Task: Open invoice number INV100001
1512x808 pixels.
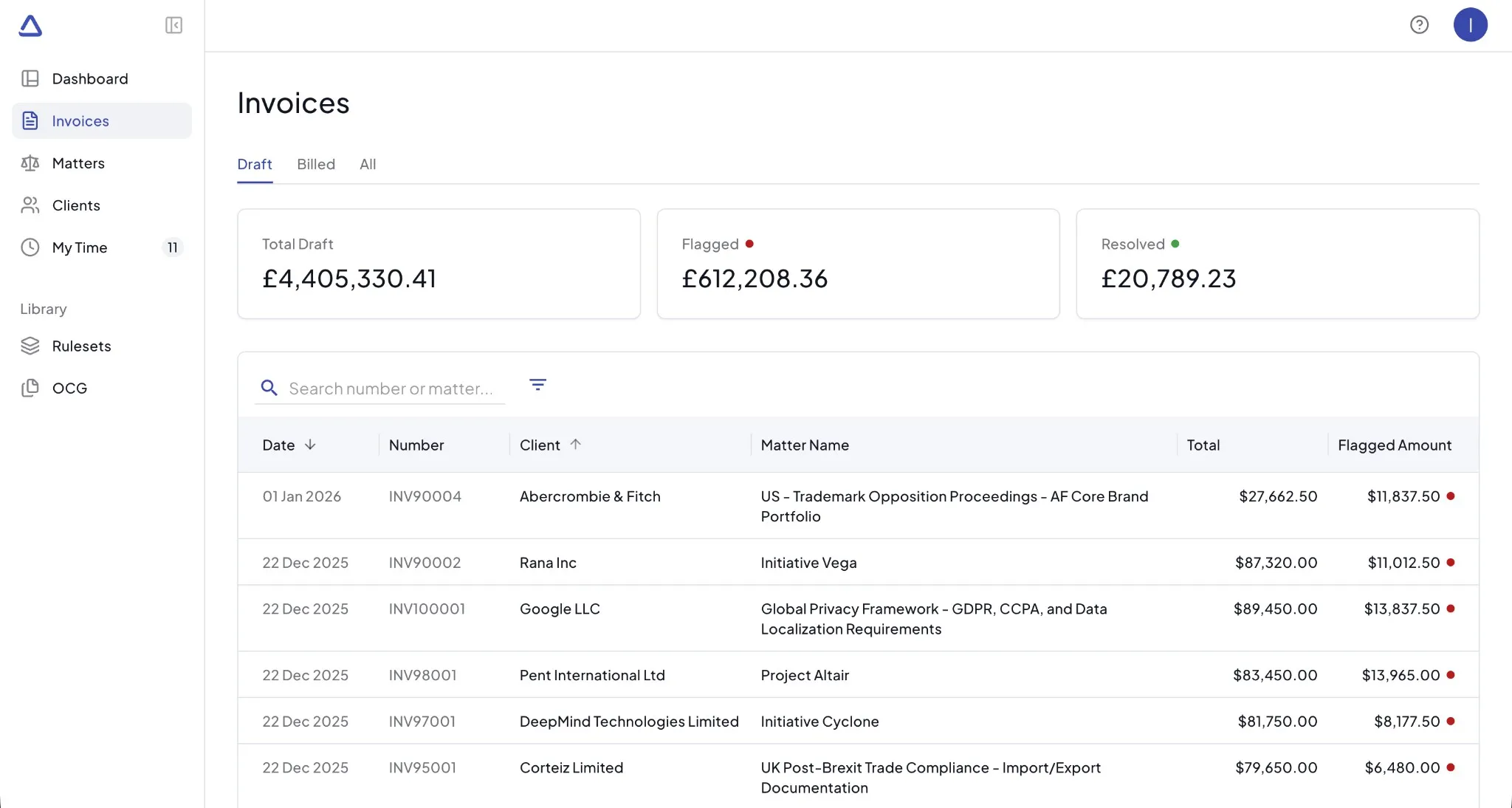Action: [427, 609]
